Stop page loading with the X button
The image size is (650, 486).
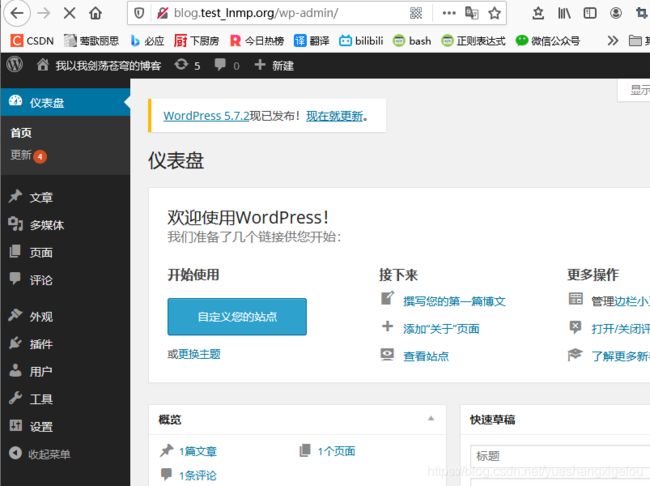click(x=70, y=13)
